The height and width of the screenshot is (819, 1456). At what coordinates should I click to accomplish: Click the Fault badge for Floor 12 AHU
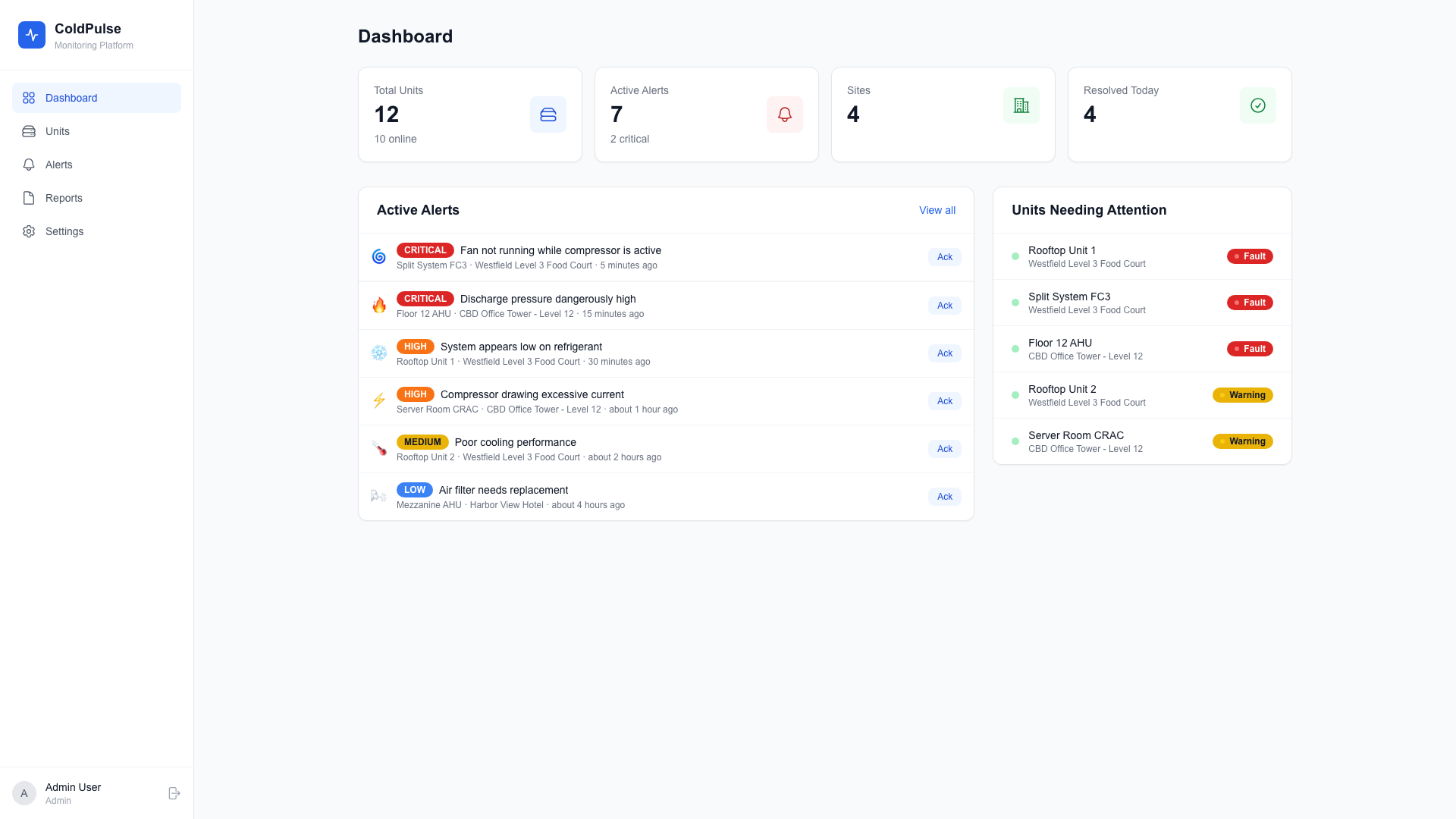pyautogui.click(x=1250, y=349)
